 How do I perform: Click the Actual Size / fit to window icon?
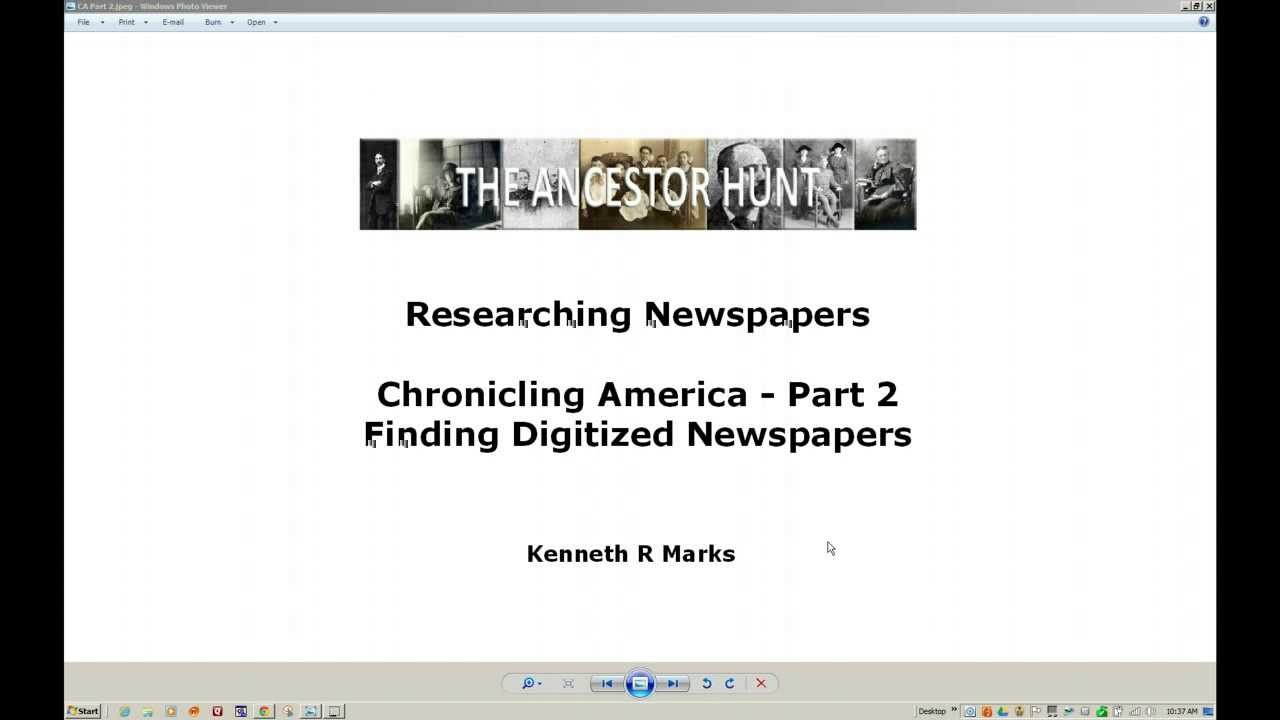tap(568, 683)
